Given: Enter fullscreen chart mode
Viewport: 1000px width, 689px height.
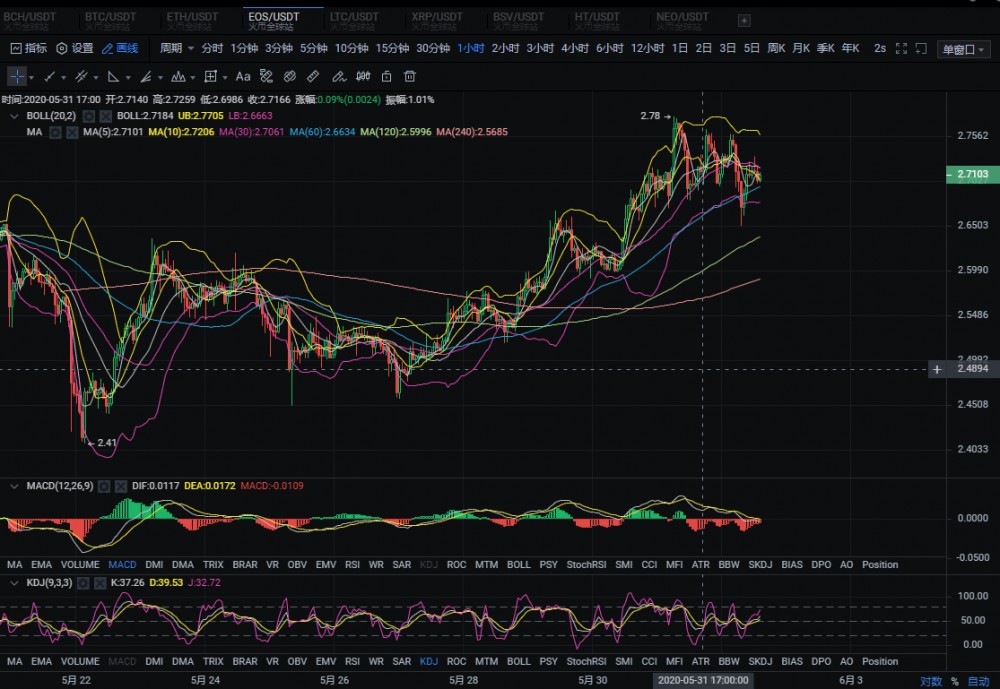Looking at the screenshot, I should 901,48.
